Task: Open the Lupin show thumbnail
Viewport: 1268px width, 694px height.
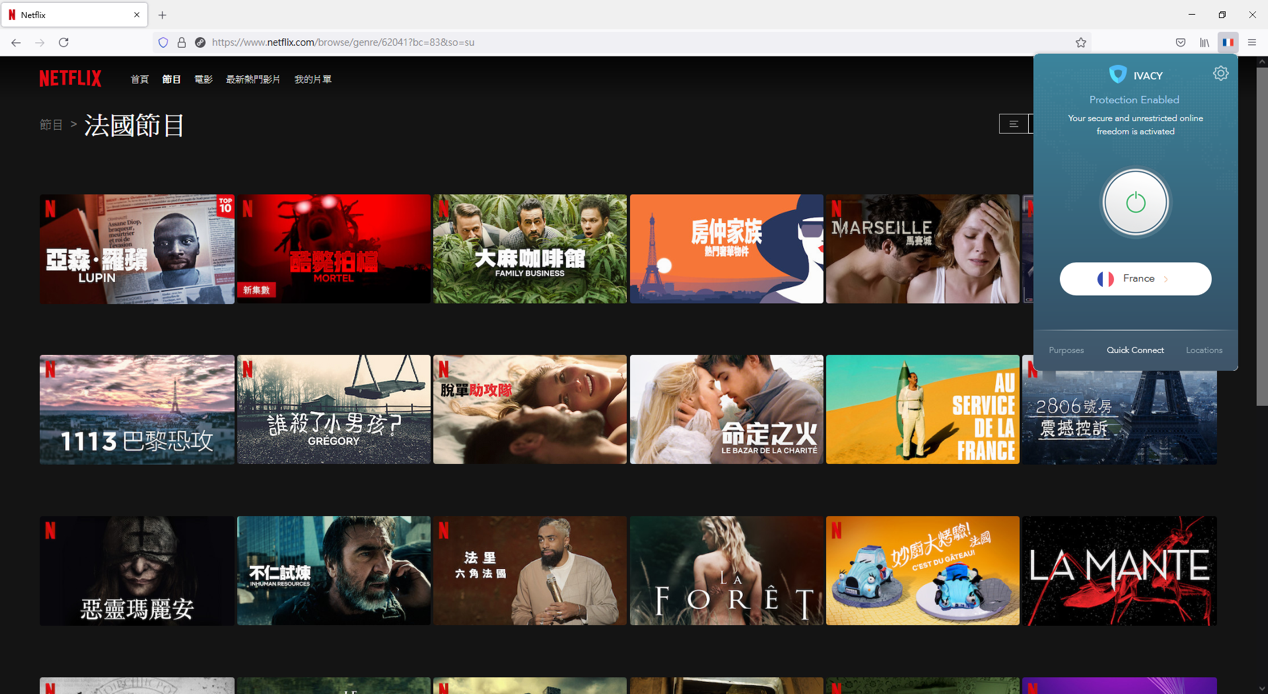Action: 137,249
